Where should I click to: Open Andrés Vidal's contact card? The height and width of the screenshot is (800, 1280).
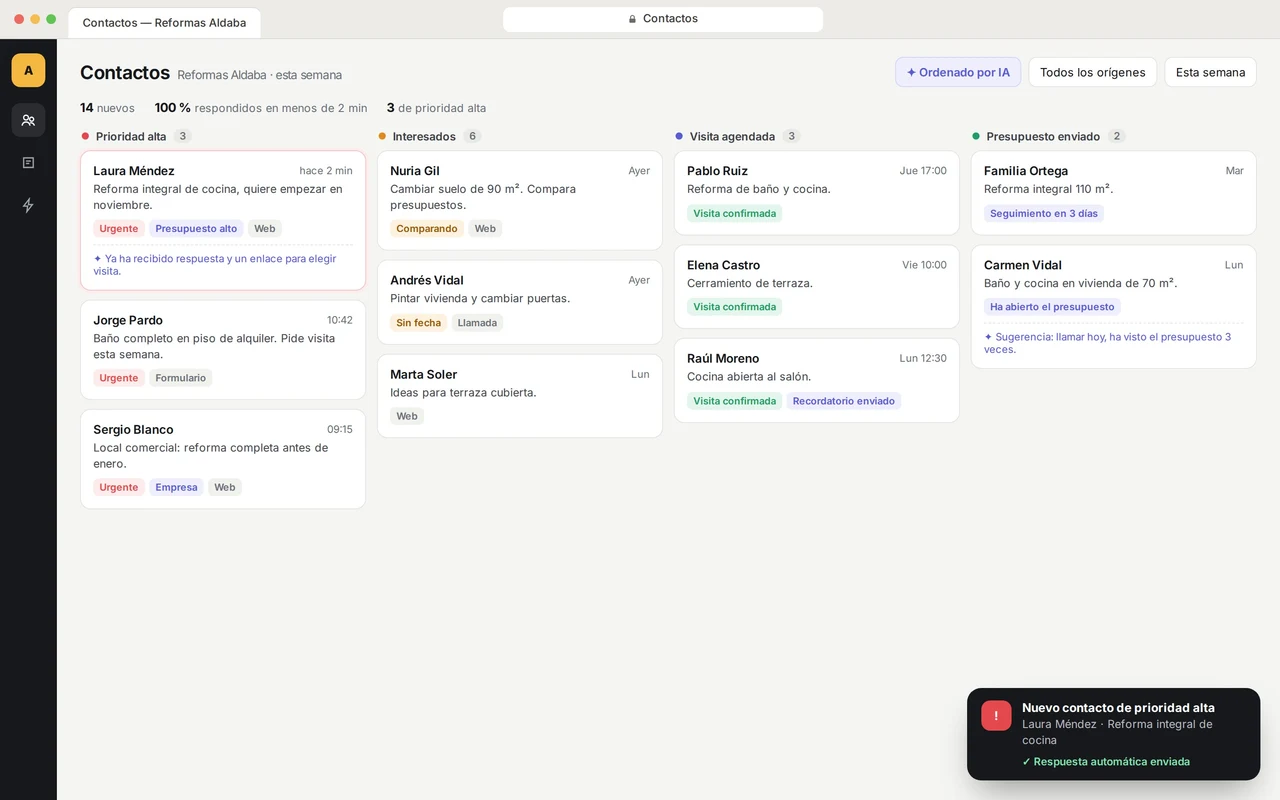tap(520, 302)
